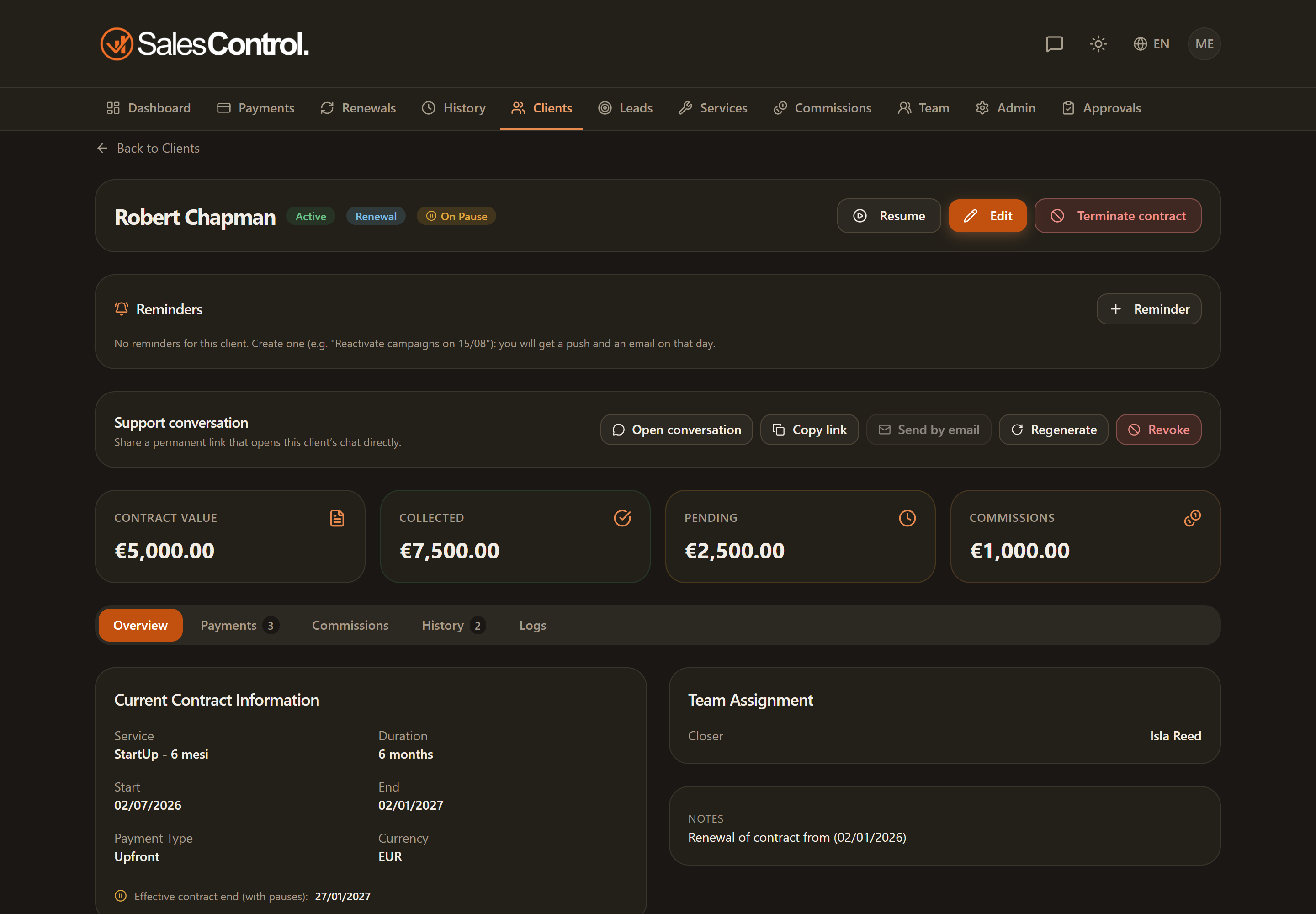
Task: Switch to the Logs tab
Action: (x=533, y=625)
